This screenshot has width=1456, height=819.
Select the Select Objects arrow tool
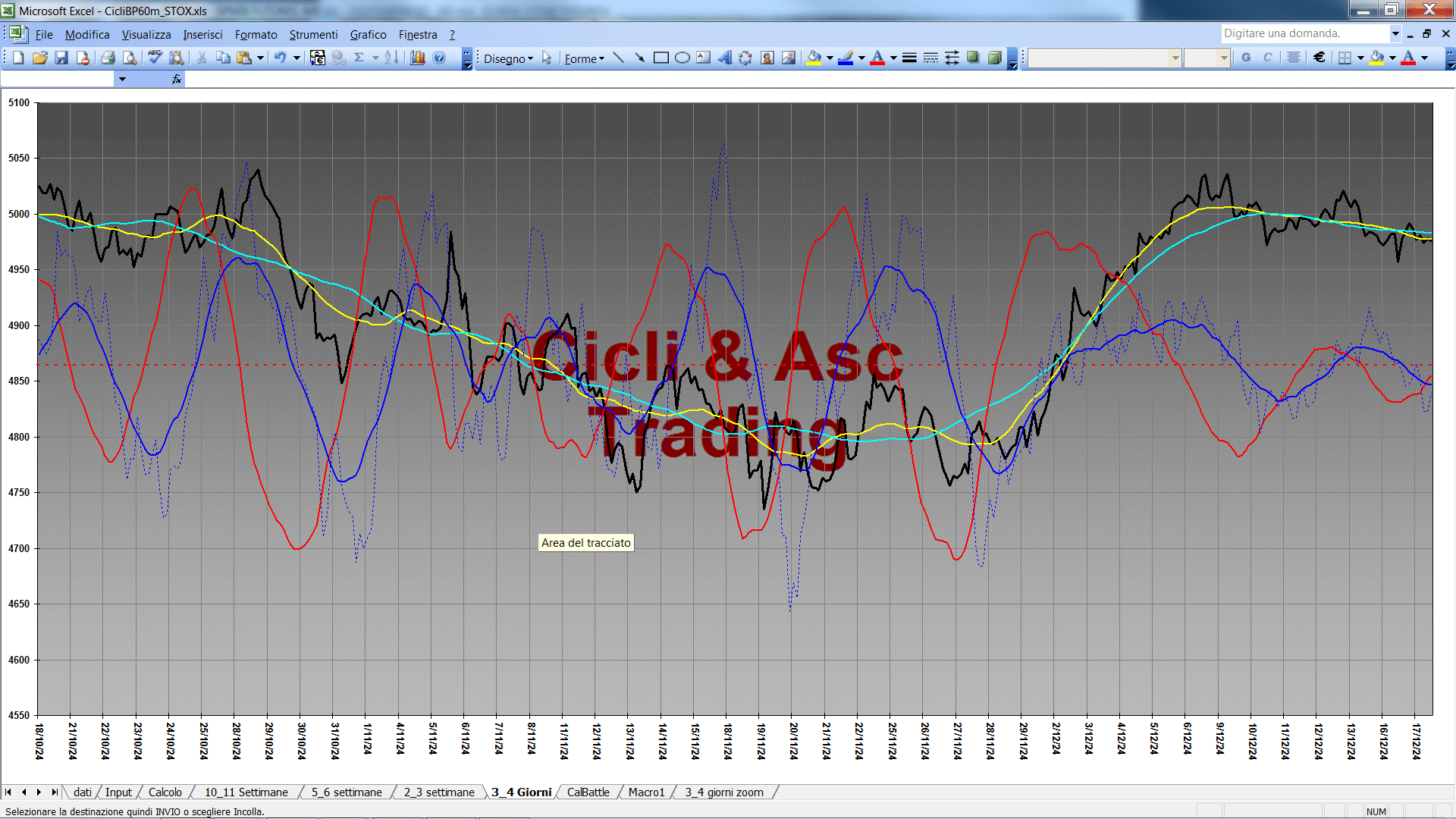tap(547, 58)
